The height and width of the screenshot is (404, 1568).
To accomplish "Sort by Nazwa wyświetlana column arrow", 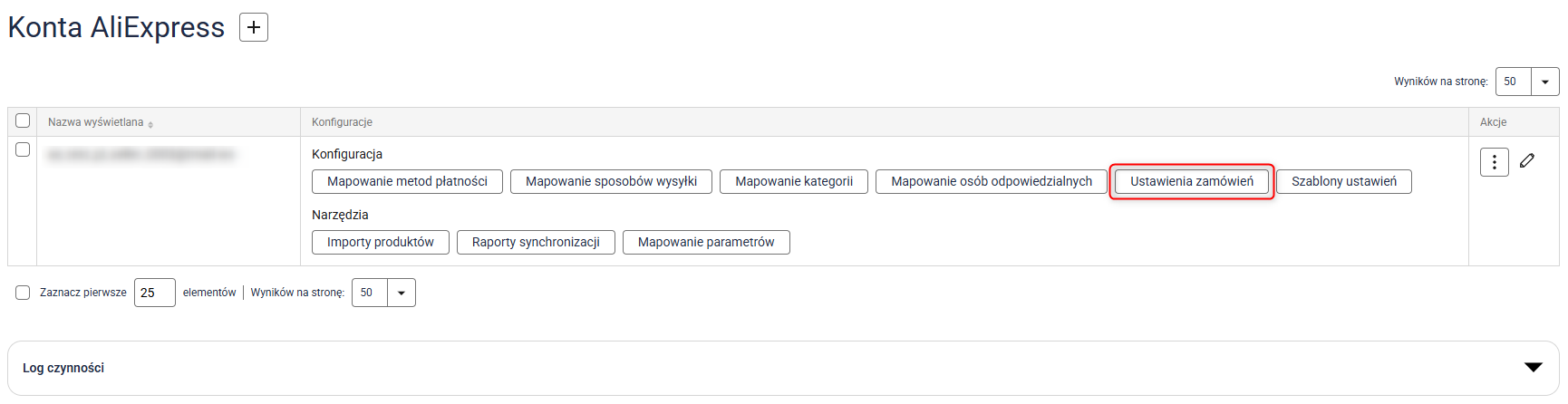I will coord(150,124).
